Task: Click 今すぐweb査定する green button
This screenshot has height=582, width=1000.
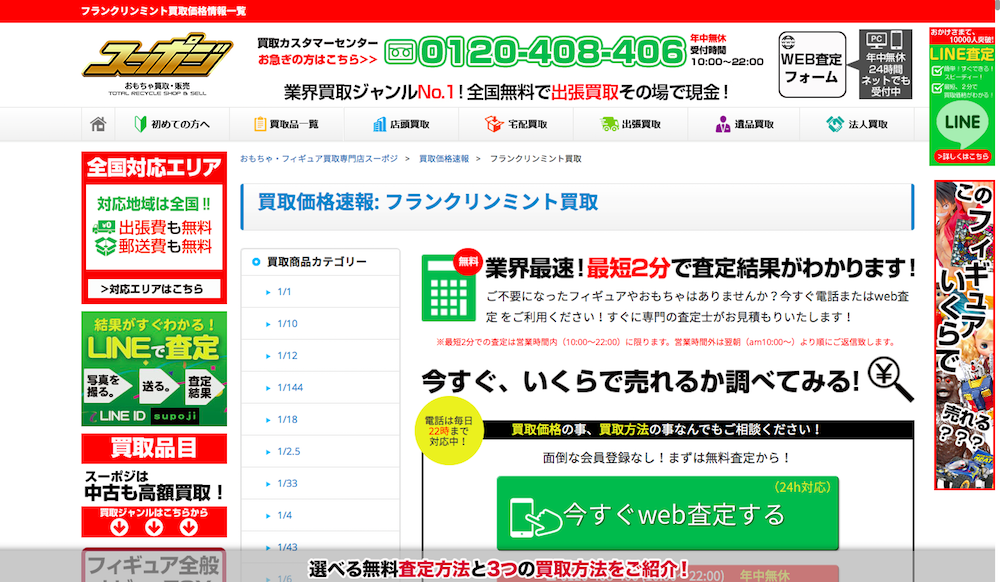Action: coord(668,513)
